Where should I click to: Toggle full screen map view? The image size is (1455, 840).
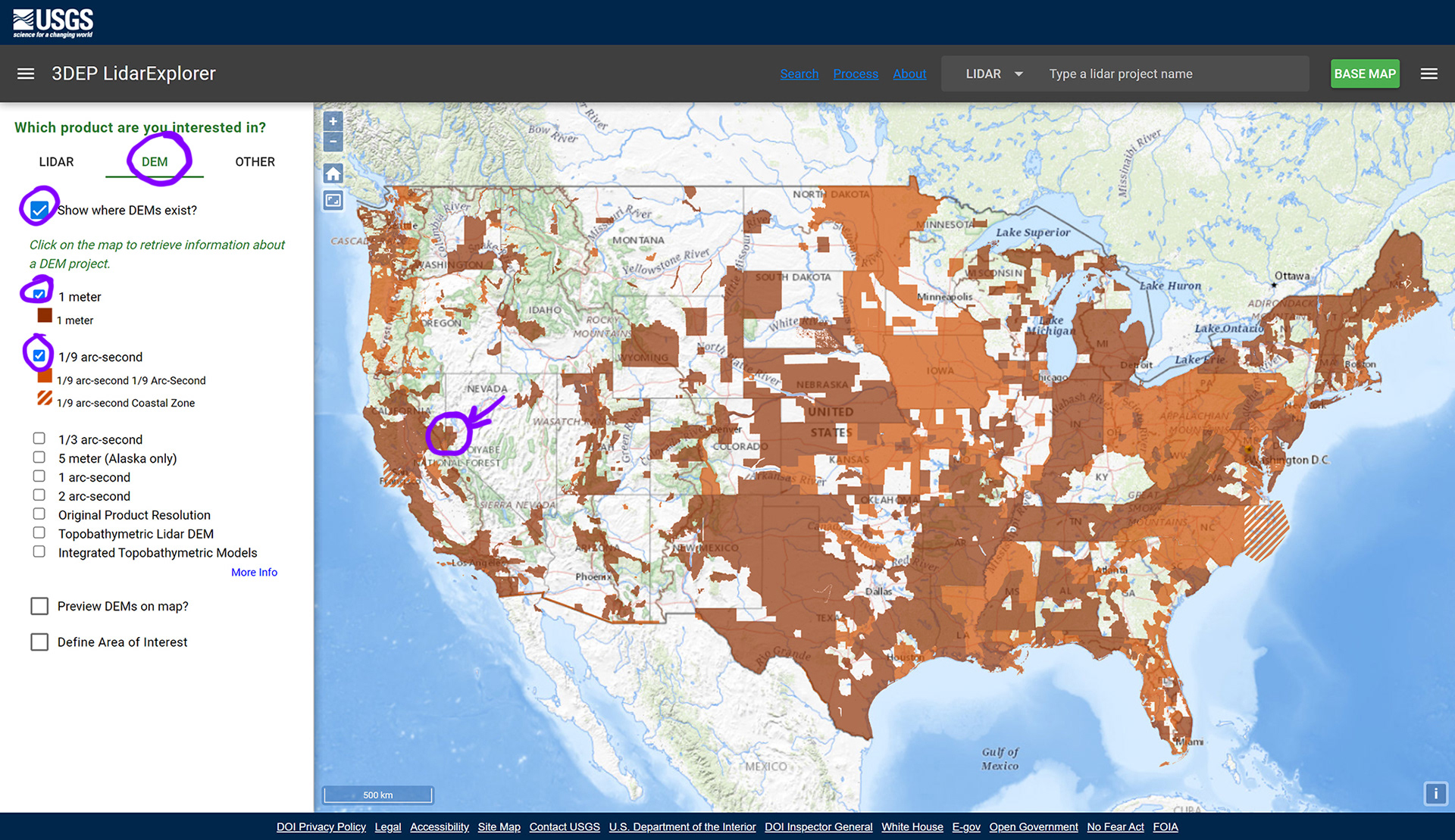click(x=333, y=200)
